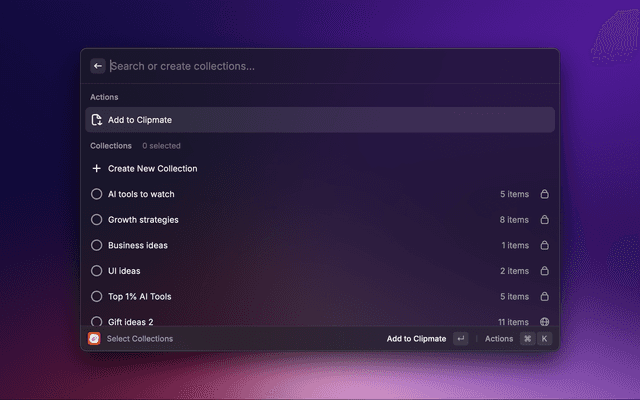Select the UI ideas collection circle
The image size is (640, 400).
(97, 271)
